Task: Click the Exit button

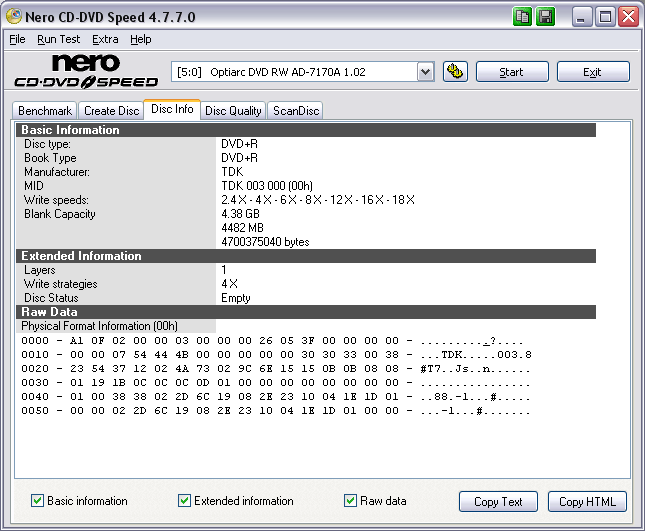Action: click(x=593, y=72)
